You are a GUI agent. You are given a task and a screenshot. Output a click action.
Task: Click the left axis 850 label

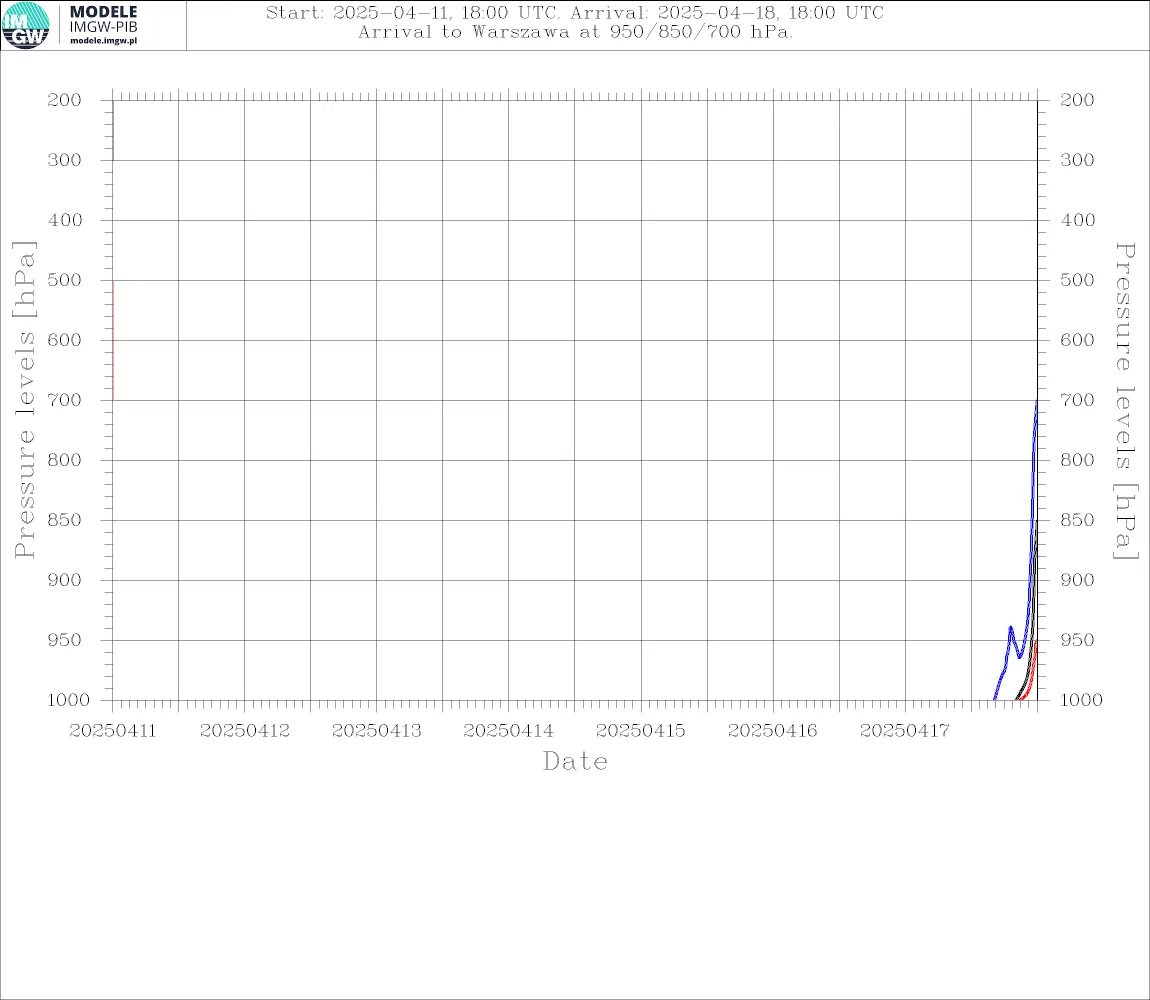[x=65, y=520]
